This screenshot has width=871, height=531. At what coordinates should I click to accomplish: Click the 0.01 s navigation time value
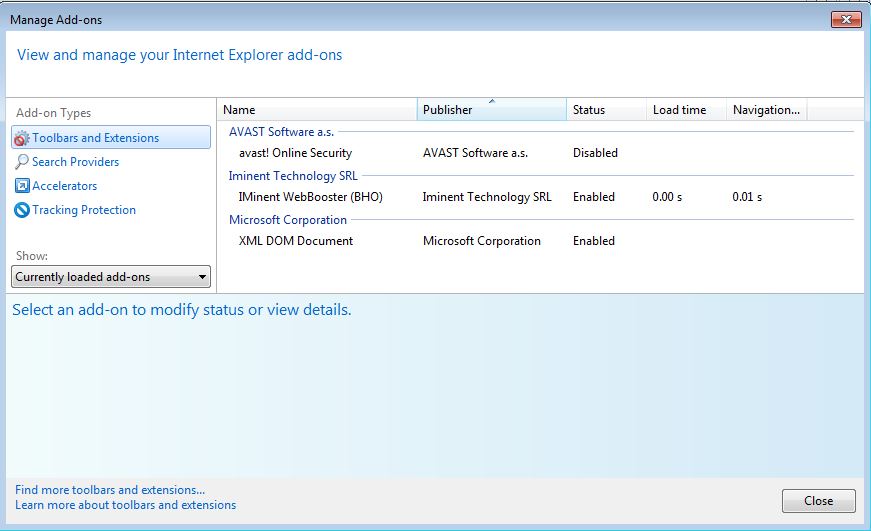[x=747, y=197]
